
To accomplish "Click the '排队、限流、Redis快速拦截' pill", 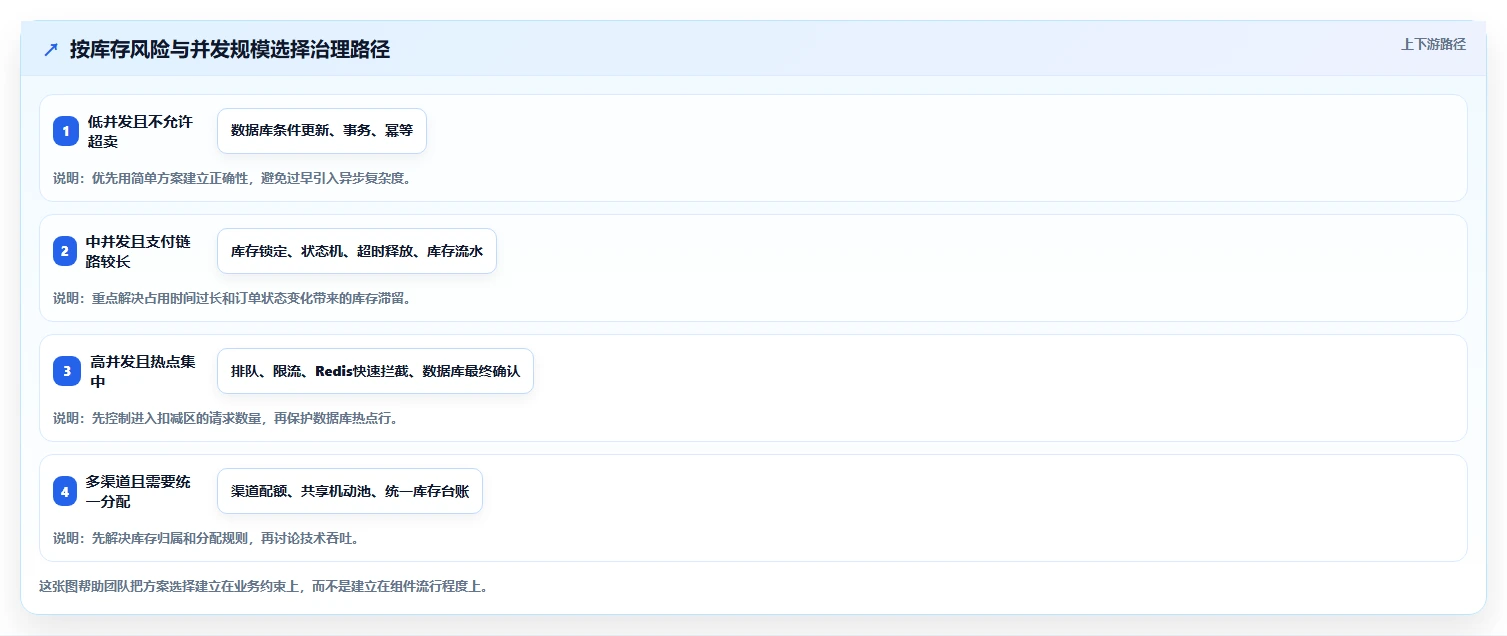I will tap(375, 371).
